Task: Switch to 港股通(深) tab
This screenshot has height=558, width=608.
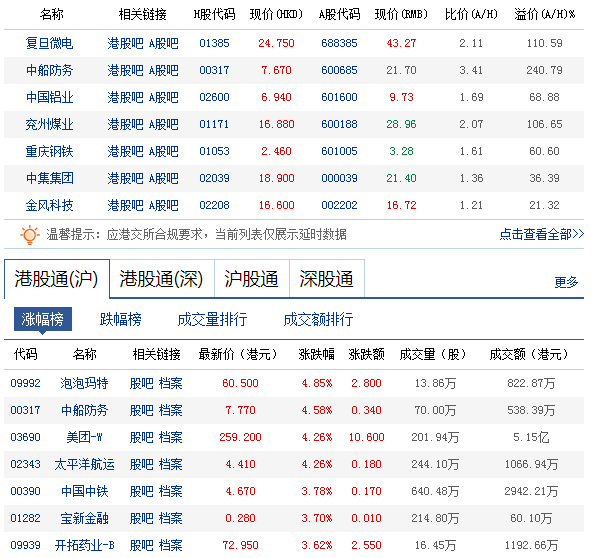Action: pos(160,279)
